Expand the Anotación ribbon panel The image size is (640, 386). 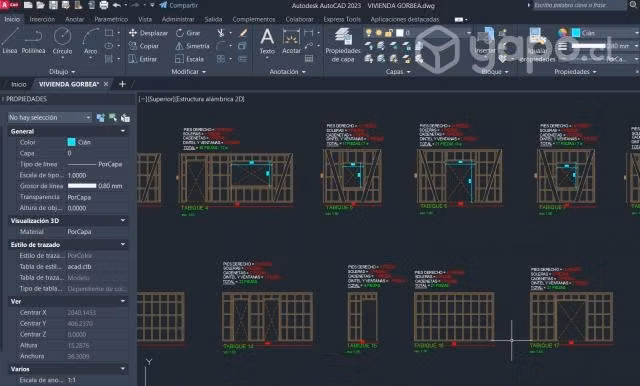tap(287, 72)
